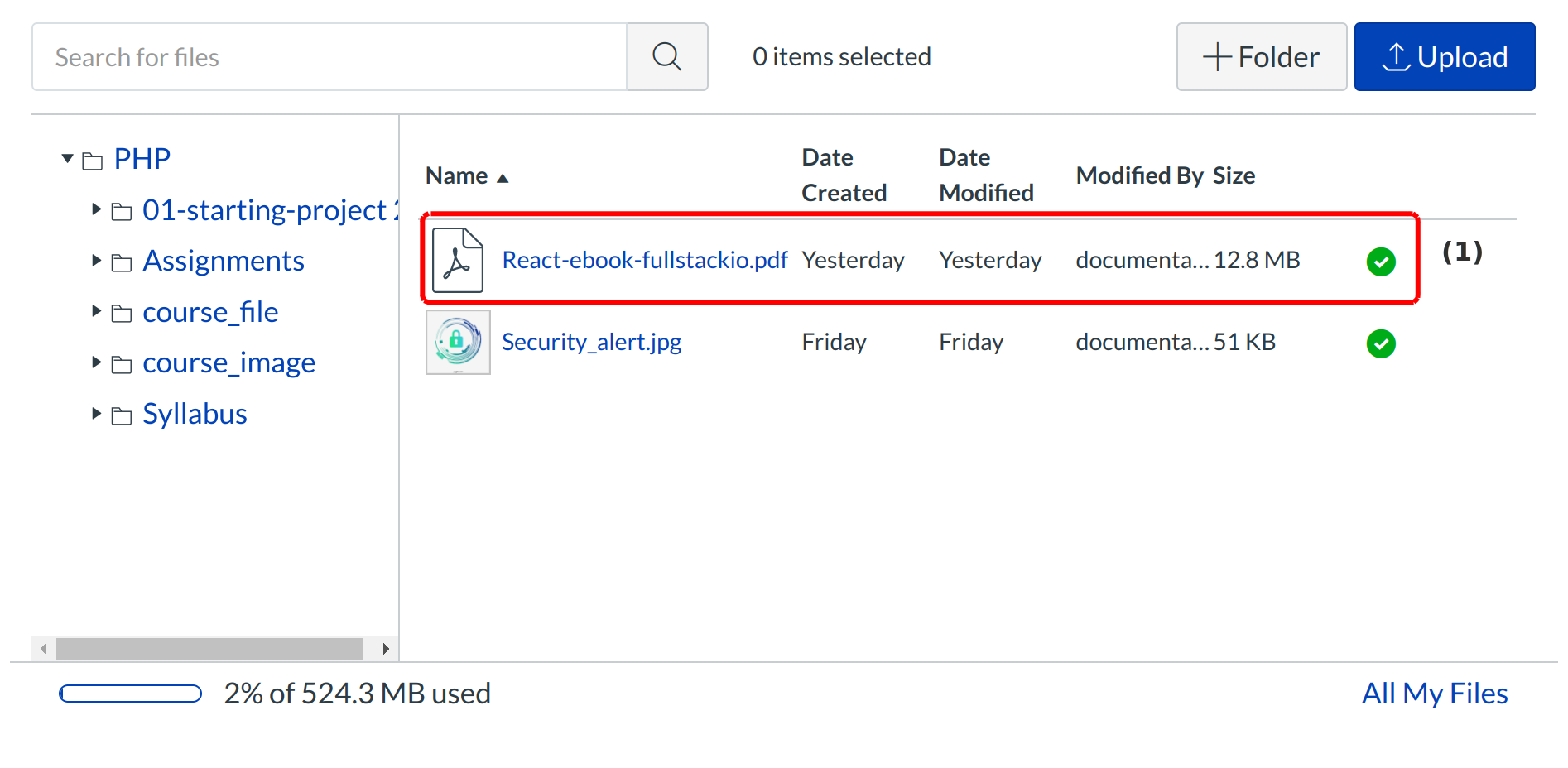Click the magnifying glass search icon

point(666,57)
